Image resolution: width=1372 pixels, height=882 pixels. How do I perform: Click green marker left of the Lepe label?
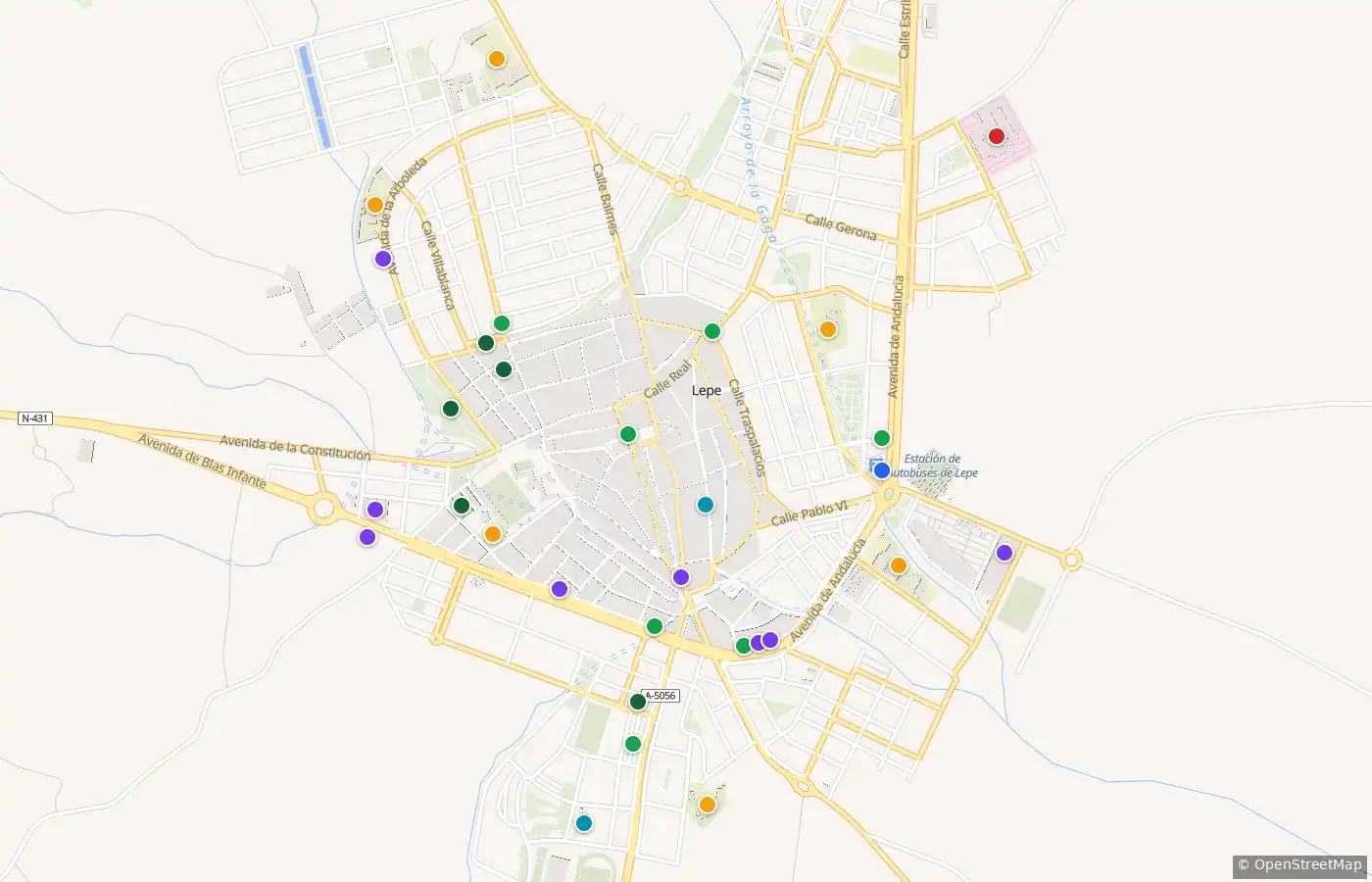pos(628,434)
